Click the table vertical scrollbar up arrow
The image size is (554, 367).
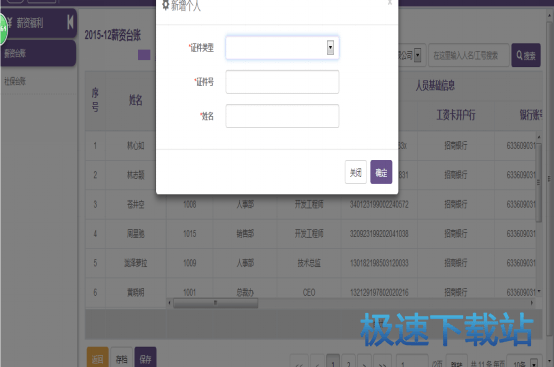click(x=539, y=137)
